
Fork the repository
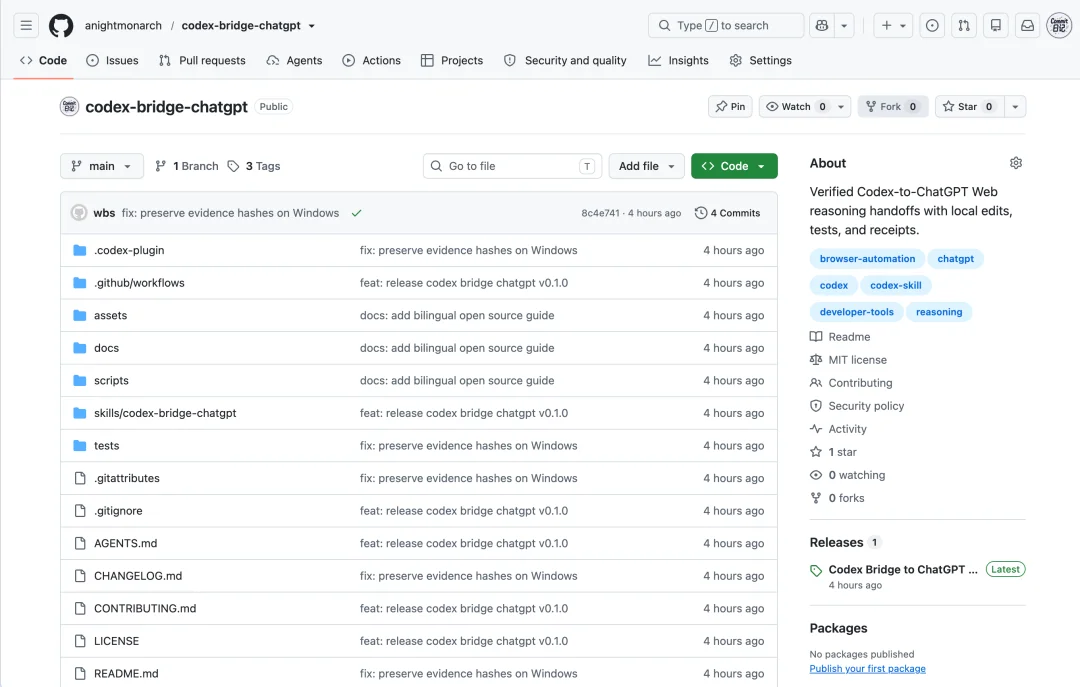tap(893, 107)
